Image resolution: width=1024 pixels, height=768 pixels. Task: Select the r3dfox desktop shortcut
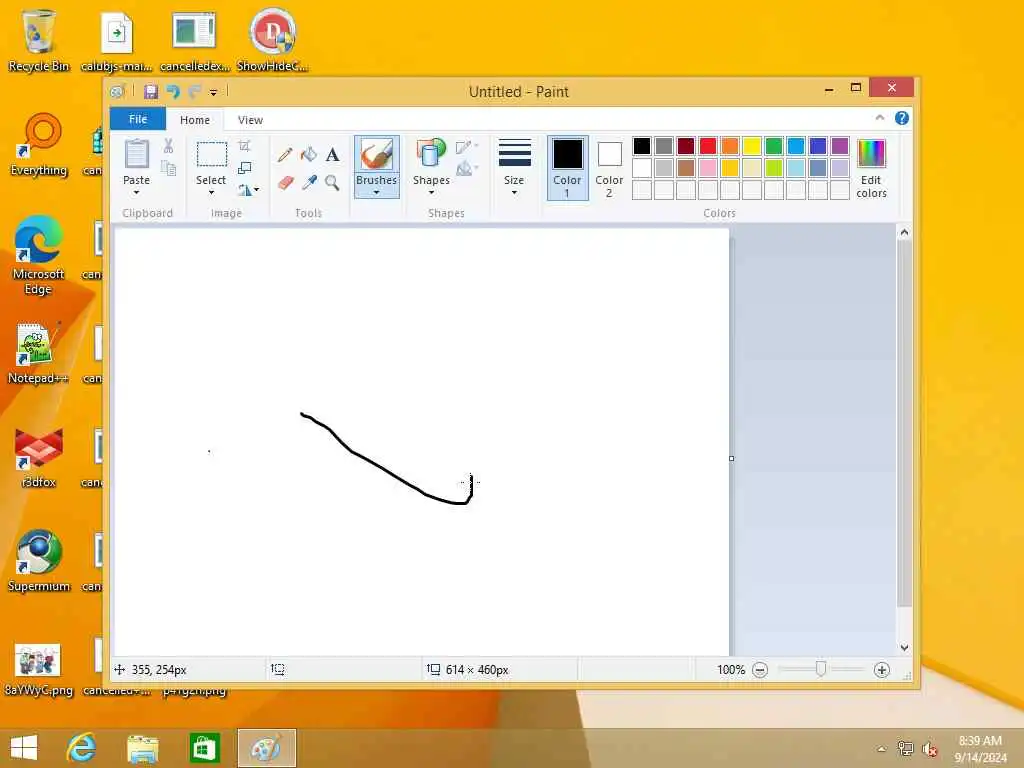click(x=39, y=457)
